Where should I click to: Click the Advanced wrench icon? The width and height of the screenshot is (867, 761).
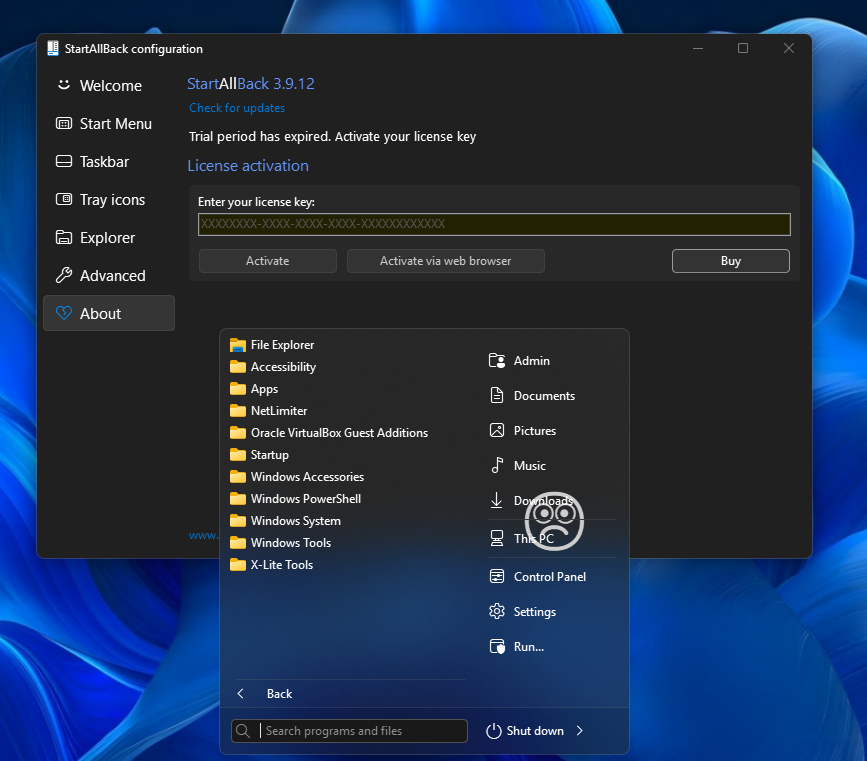pyautogui.click(x=64, y=275)
